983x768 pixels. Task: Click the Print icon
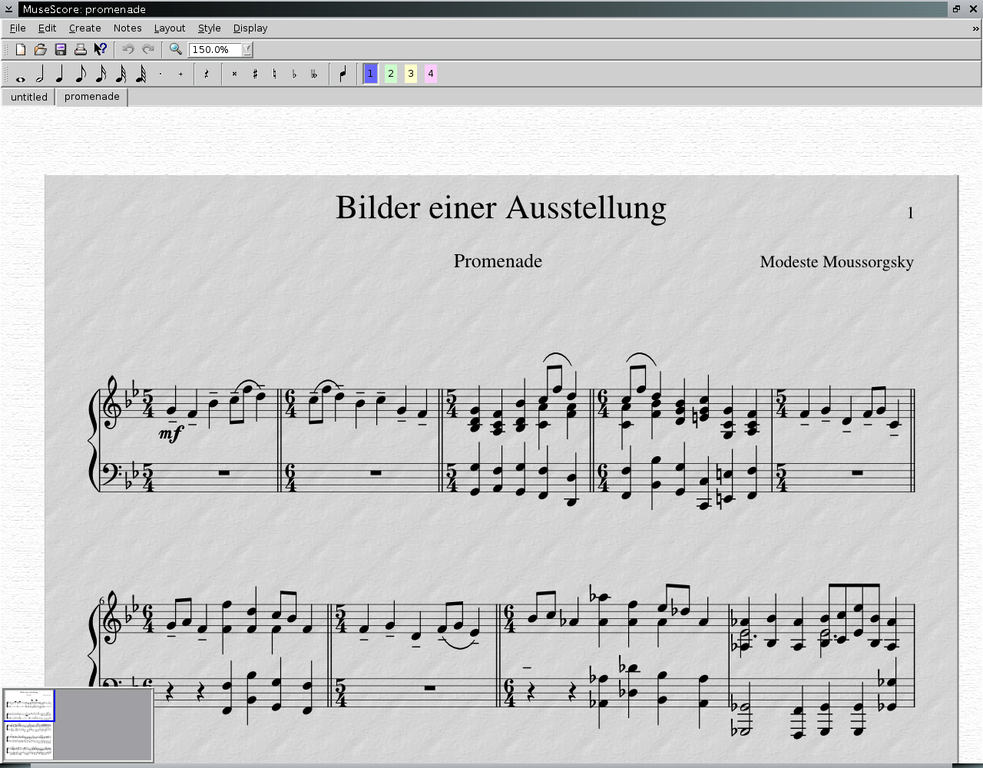pos(80,49)
